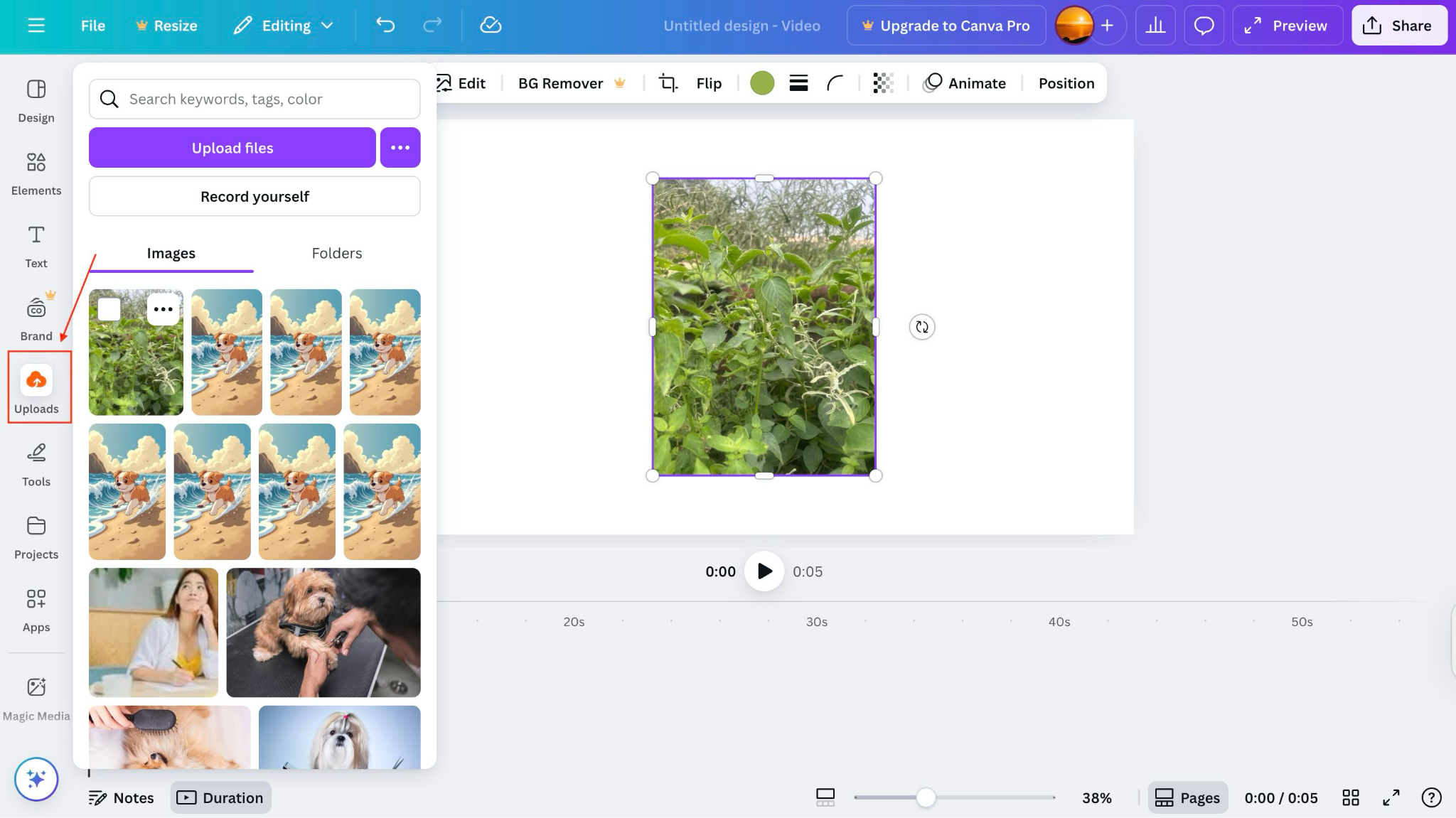Open the File menu
The height and width of the screenshot is (818, 1456).
point(93,26)
